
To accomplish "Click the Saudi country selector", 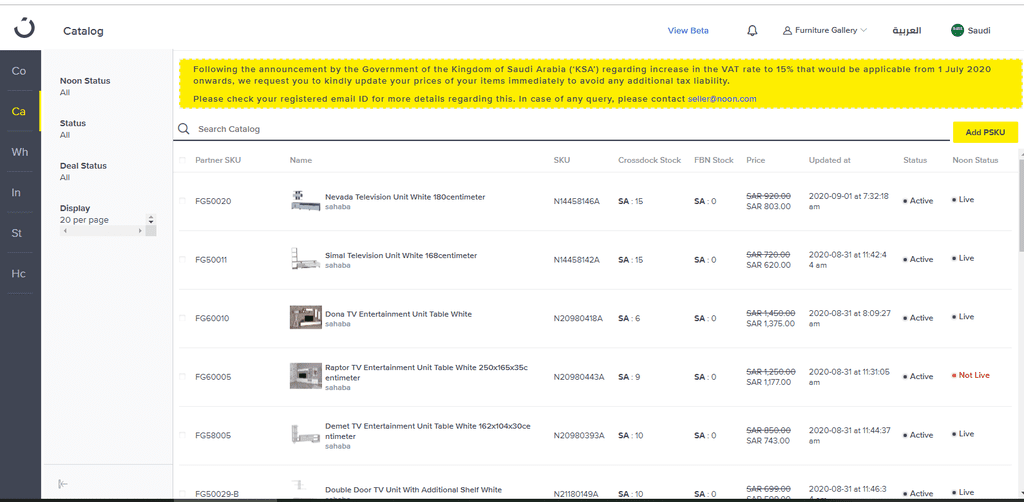I will point(971,30).
